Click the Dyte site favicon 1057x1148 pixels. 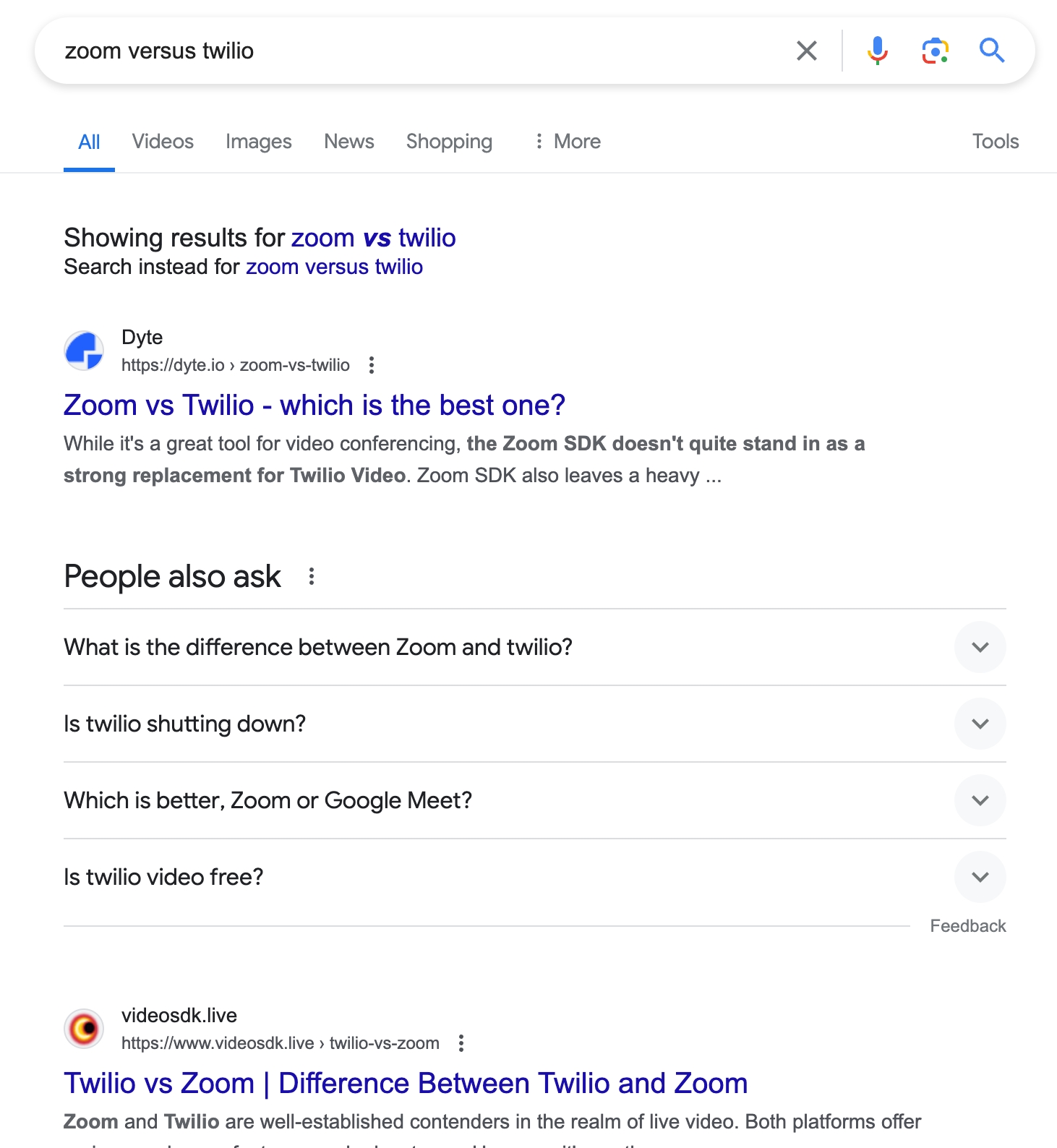pos(85,351)
